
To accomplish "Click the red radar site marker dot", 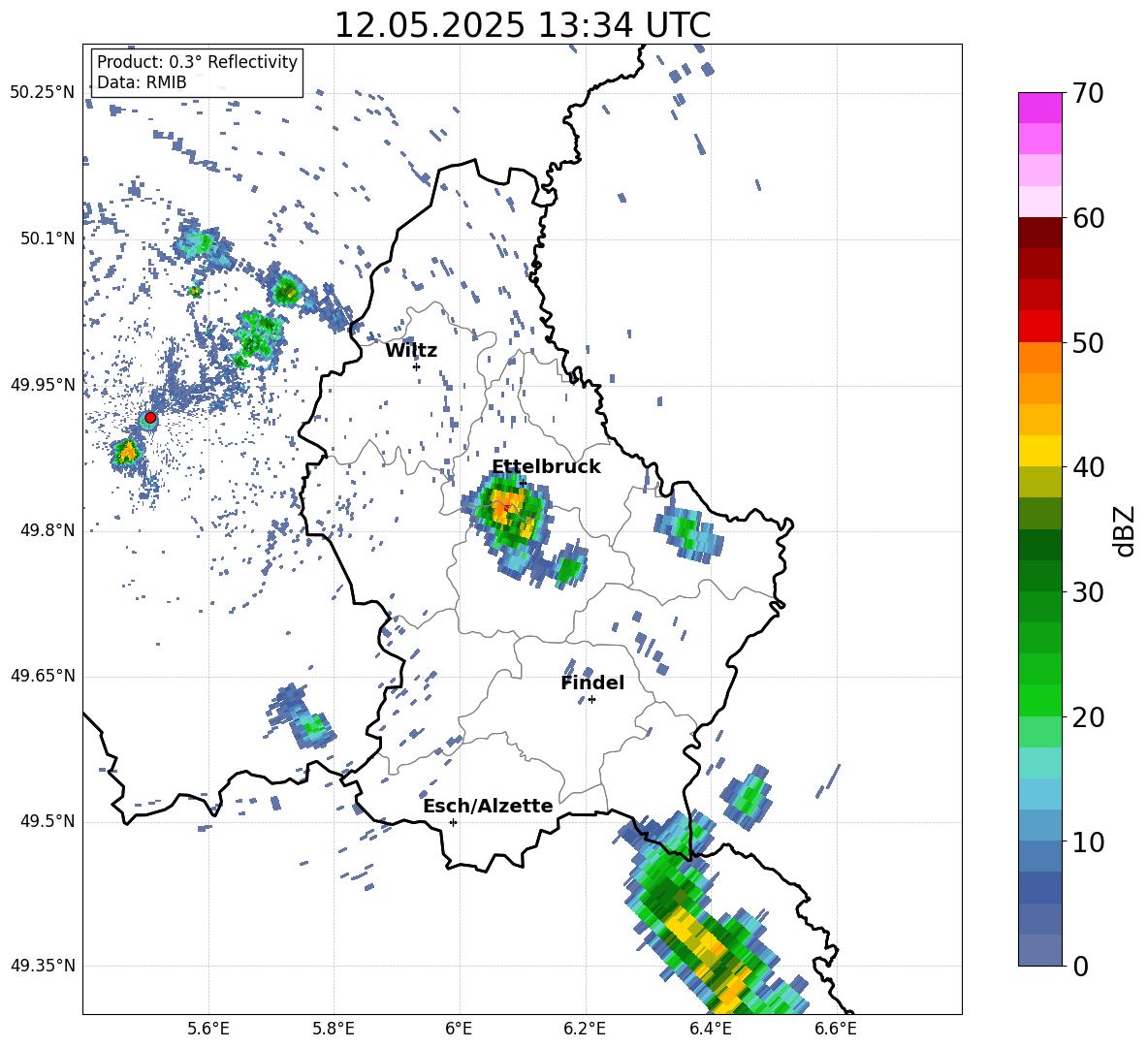I will 150,418.
